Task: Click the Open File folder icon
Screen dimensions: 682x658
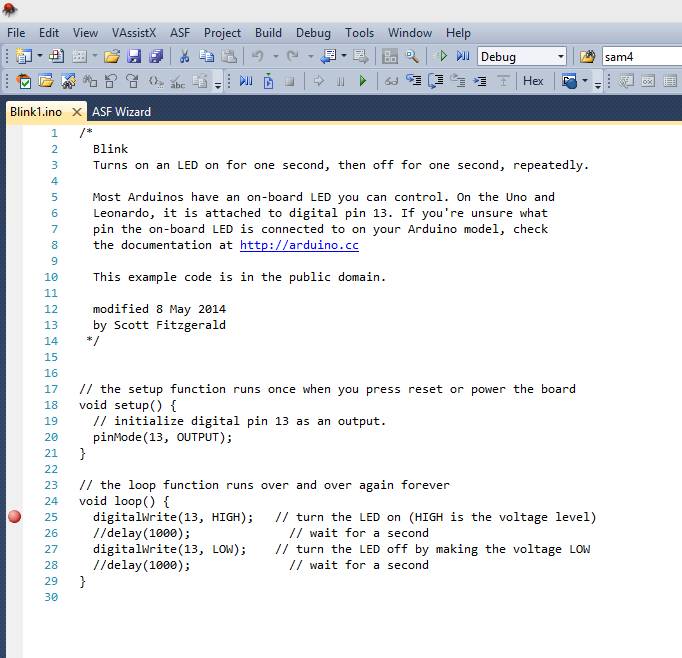Action: (x=112, y=57)
